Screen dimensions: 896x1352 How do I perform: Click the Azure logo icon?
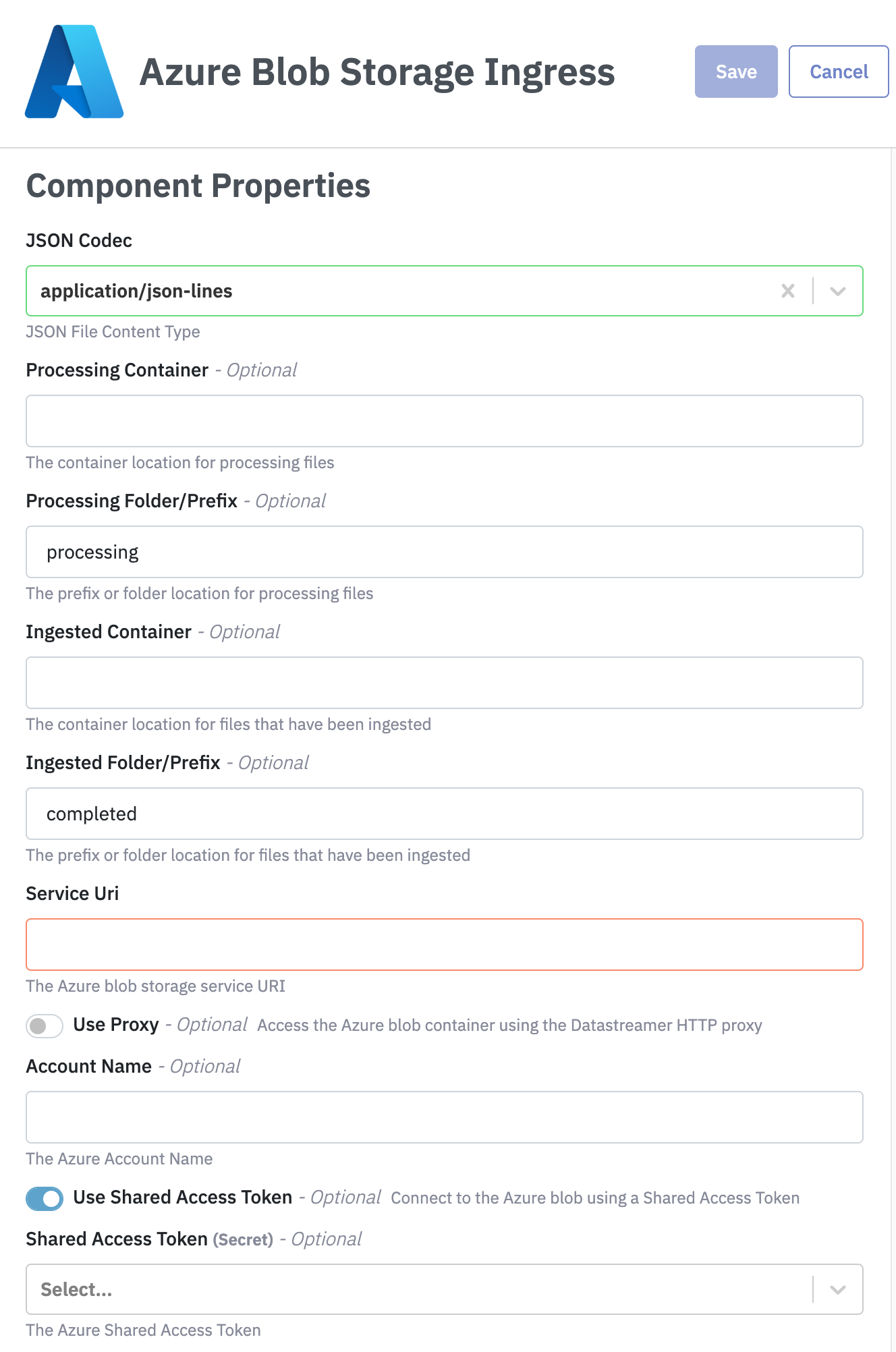coord(74,72)
